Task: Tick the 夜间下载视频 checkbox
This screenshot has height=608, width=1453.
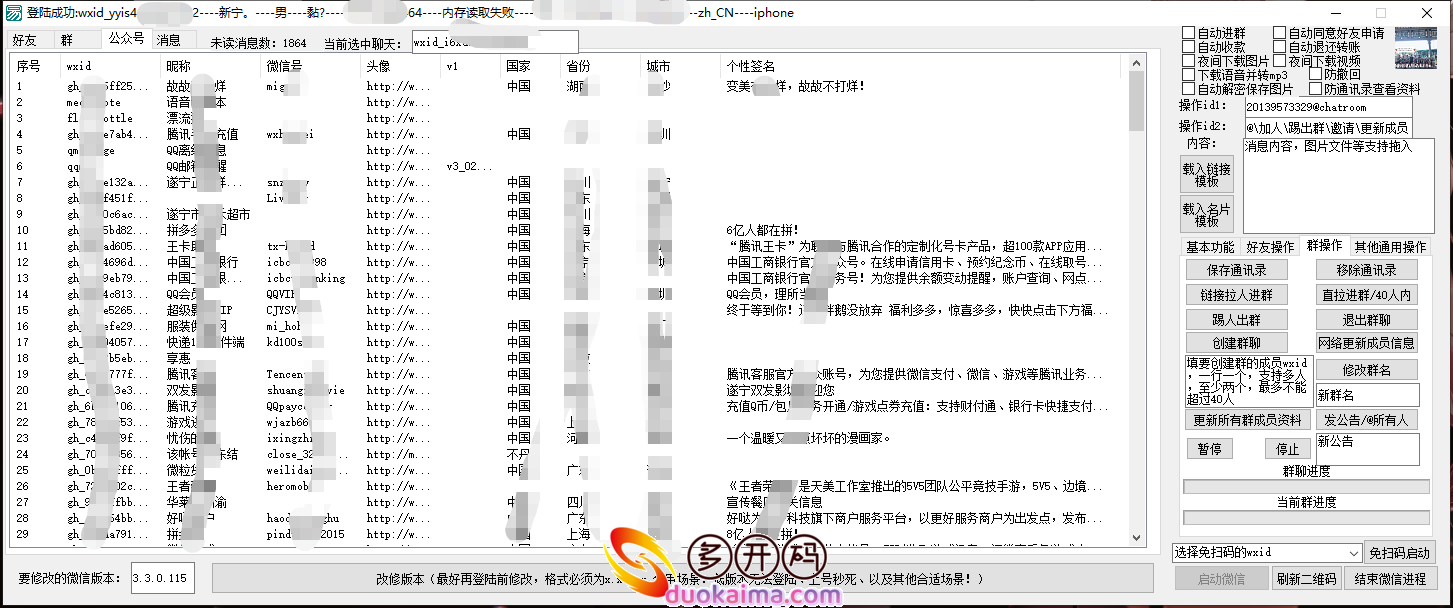Action: click(1279, 61)
